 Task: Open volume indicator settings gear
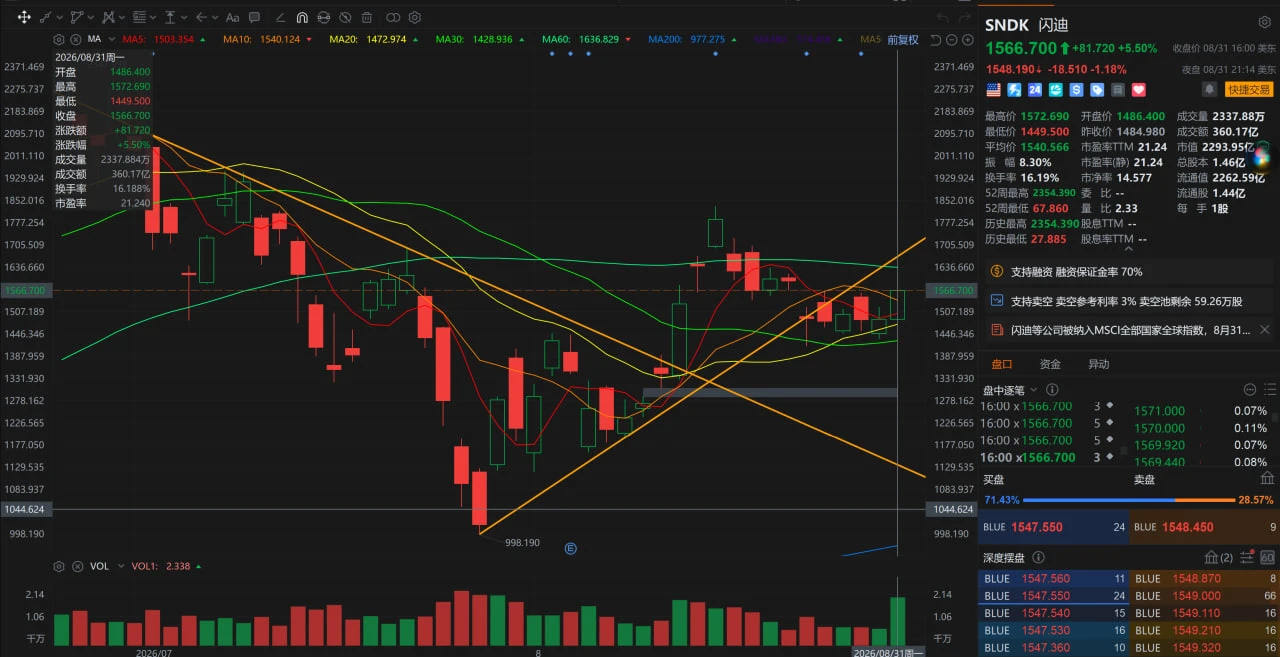point(59,566)
